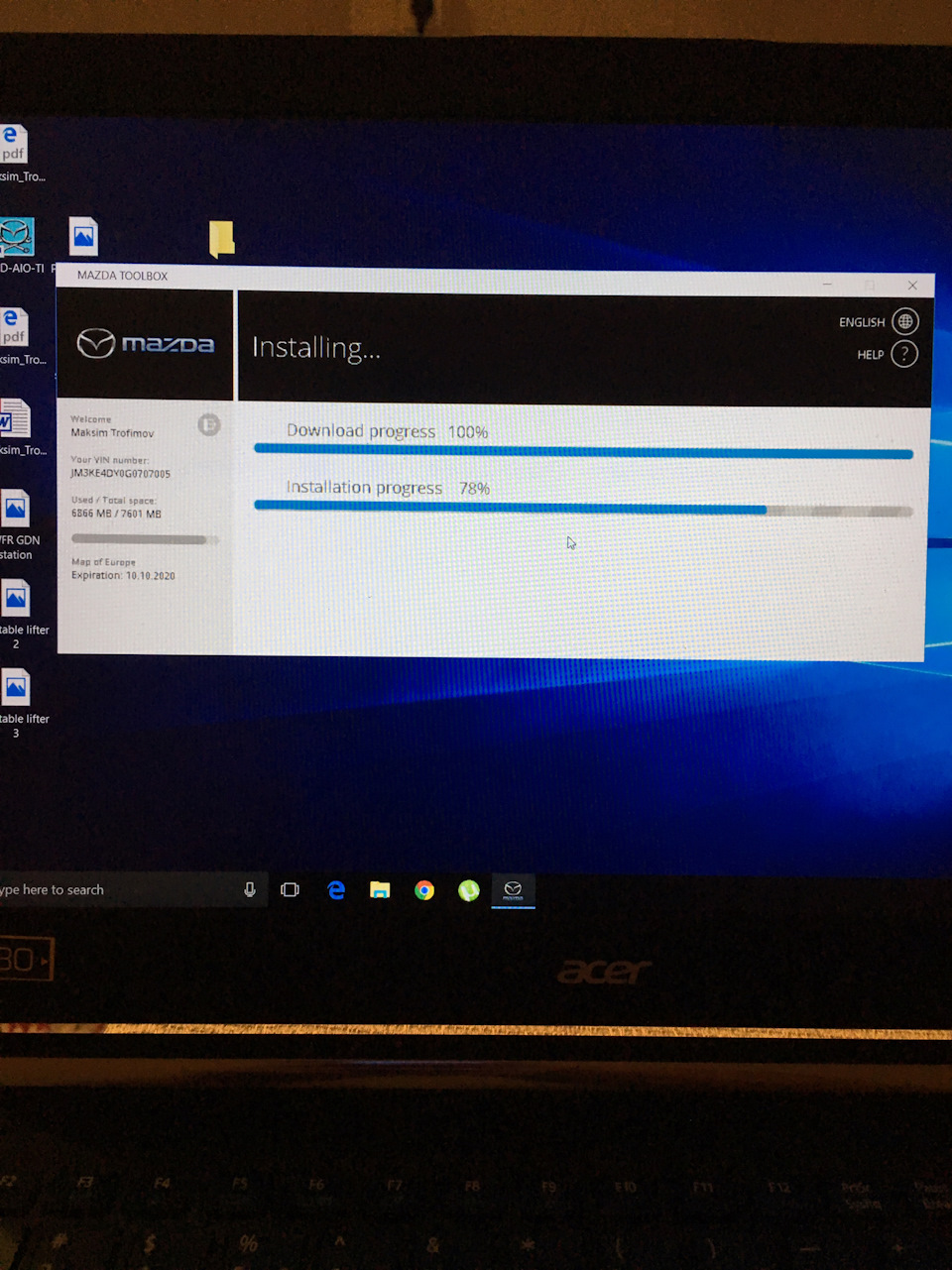The image size is (952, 1270).
Task: Open Microsoft Edge from the taskbar
Action: click(x=336, y=890)
